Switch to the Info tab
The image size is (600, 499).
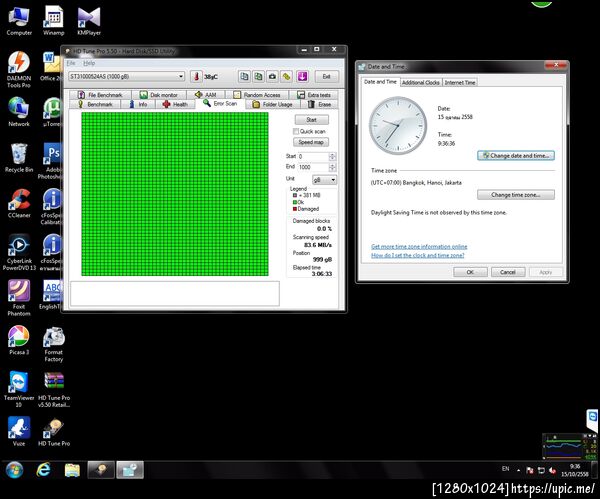pos(138,104)
